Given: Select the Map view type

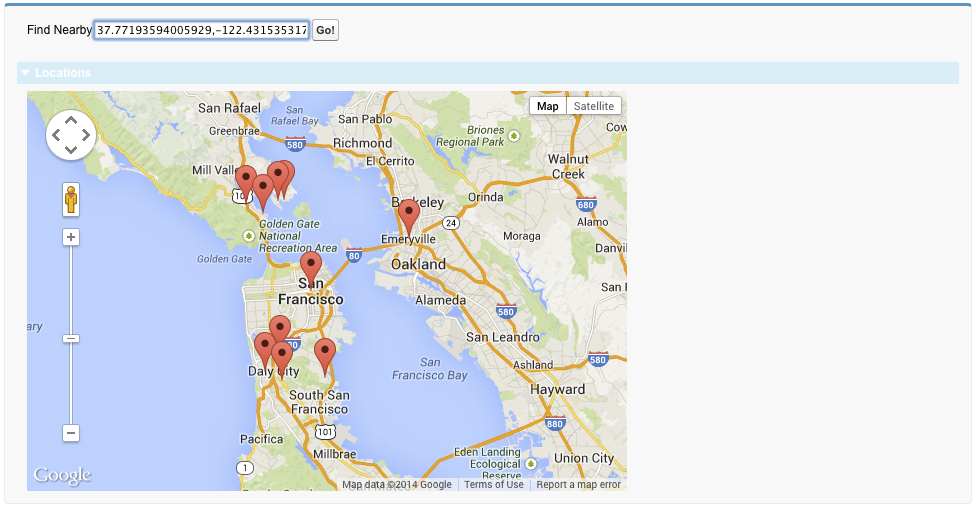Looking at the screenshot, I should 548,106.
